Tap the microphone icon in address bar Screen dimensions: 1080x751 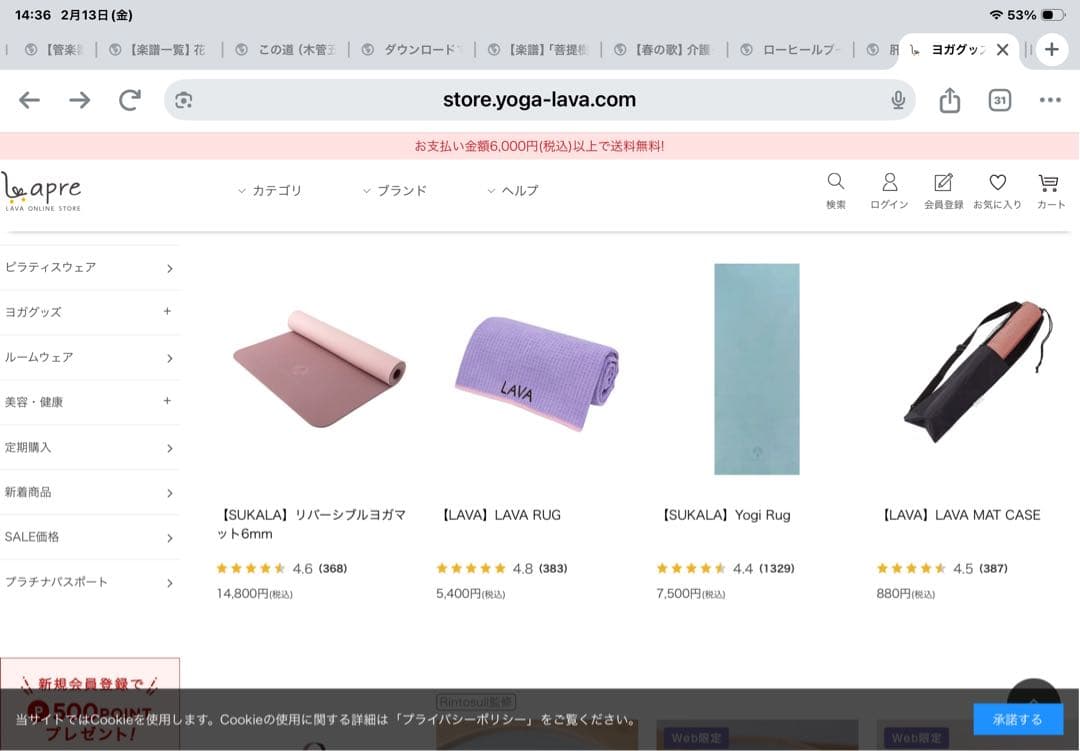(898, 100)
